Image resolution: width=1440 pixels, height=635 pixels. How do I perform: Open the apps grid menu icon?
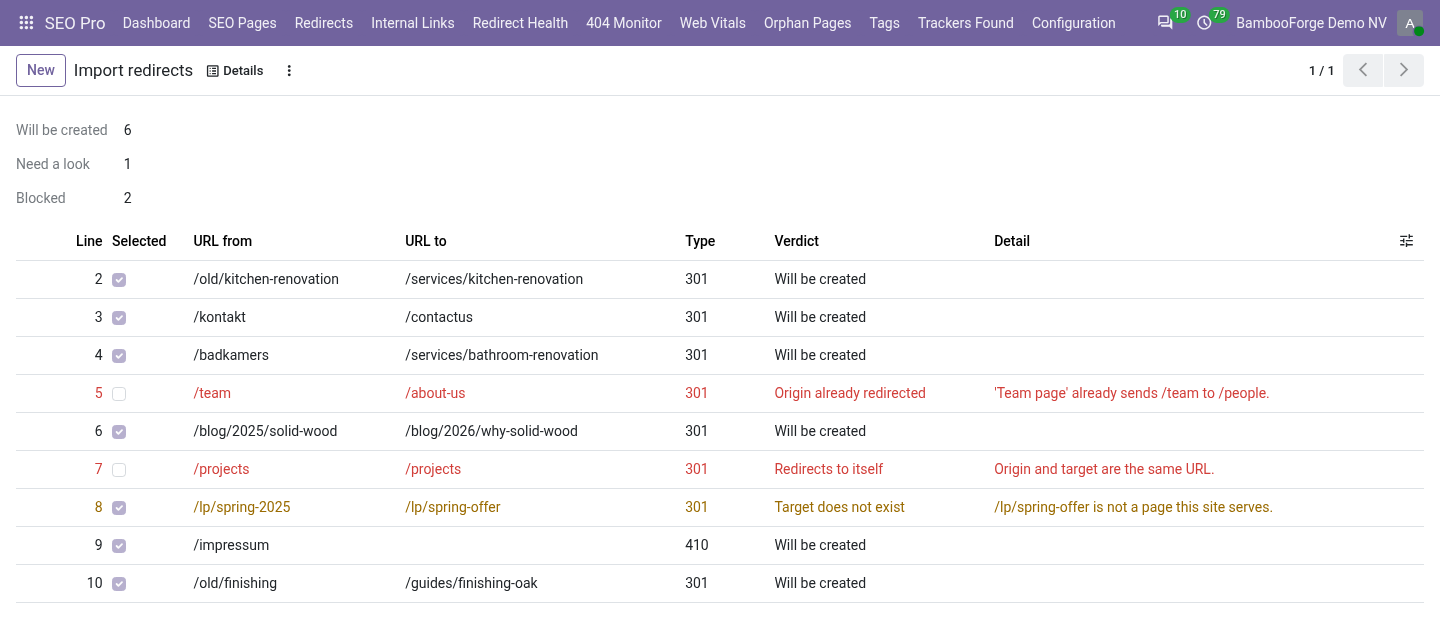(27, 23)
